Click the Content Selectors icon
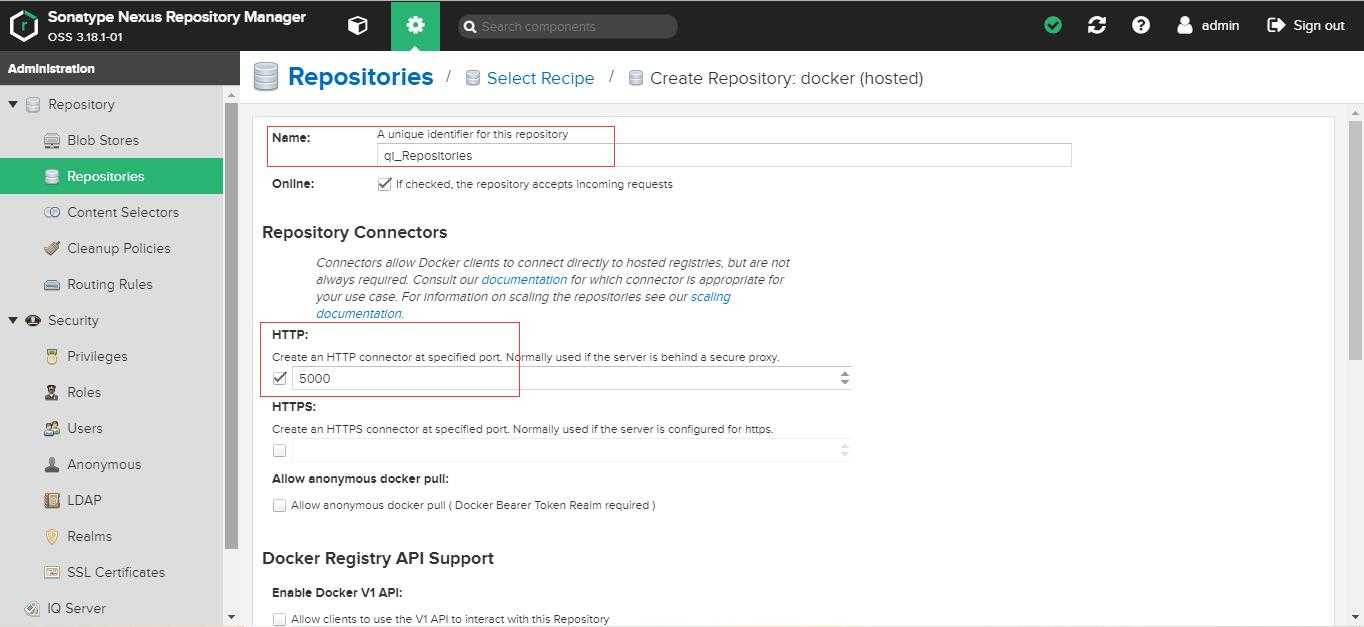This screenshot has width=1364, height=627. coord(52,213)
